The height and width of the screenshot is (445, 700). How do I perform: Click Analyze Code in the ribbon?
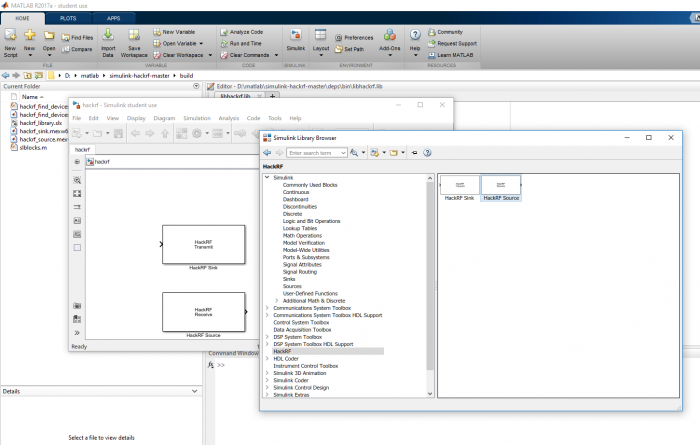[242, 32]
